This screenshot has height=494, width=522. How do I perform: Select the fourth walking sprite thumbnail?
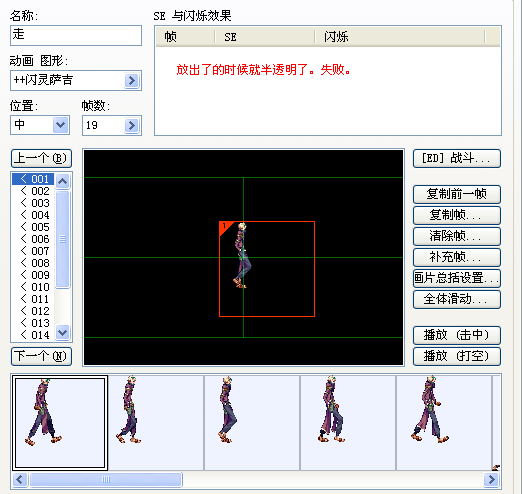coord(348,423)
